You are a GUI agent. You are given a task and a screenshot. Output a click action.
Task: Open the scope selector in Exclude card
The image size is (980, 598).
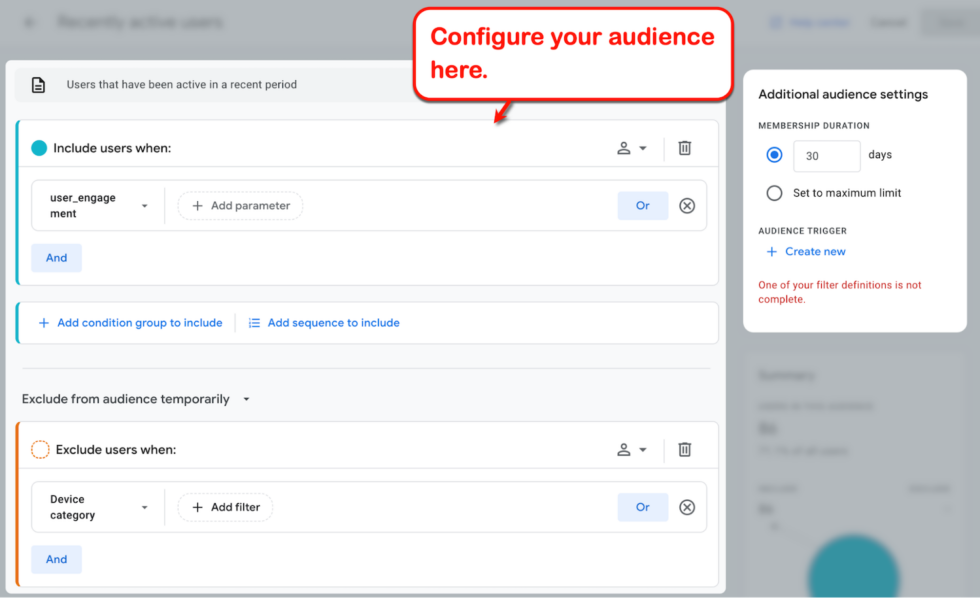[632, 449]
